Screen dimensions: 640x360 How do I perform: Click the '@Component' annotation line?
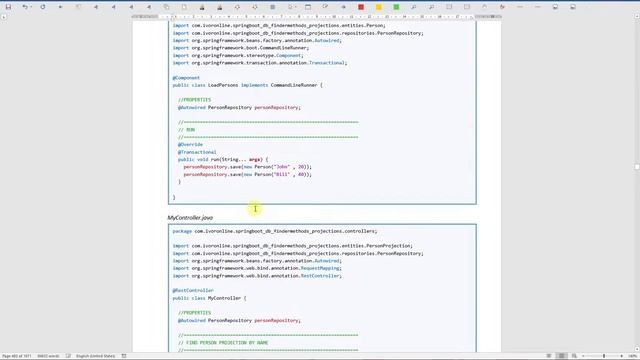coord(186,78)
